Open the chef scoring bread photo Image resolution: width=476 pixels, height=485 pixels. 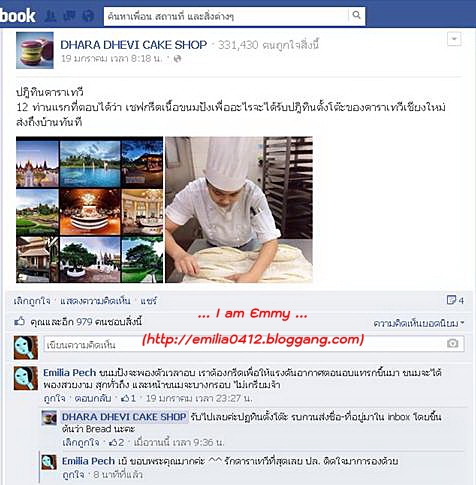pos(239,210)
